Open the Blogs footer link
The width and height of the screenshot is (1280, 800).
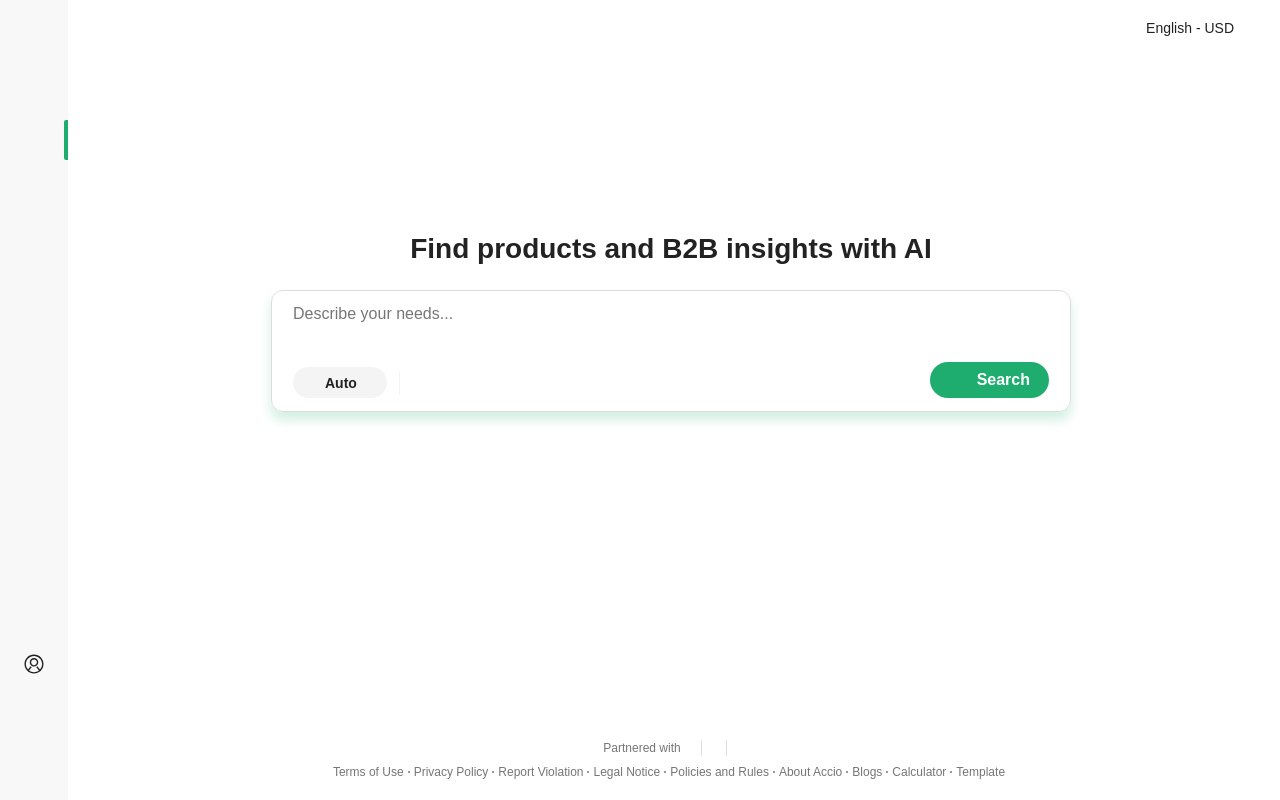[867, 772]
